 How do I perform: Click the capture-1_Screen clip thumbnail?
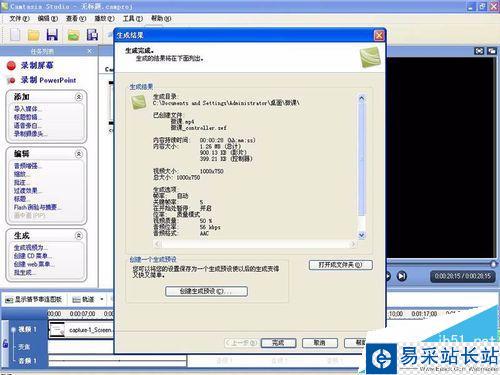pyautogui.click(x=57, y=330)
